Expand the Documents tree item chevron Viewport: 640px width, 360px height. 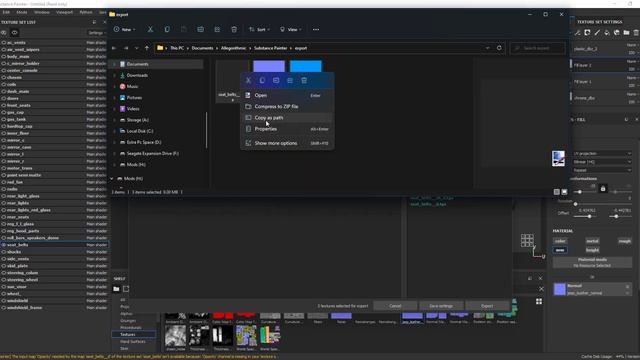tap(114, 64)
